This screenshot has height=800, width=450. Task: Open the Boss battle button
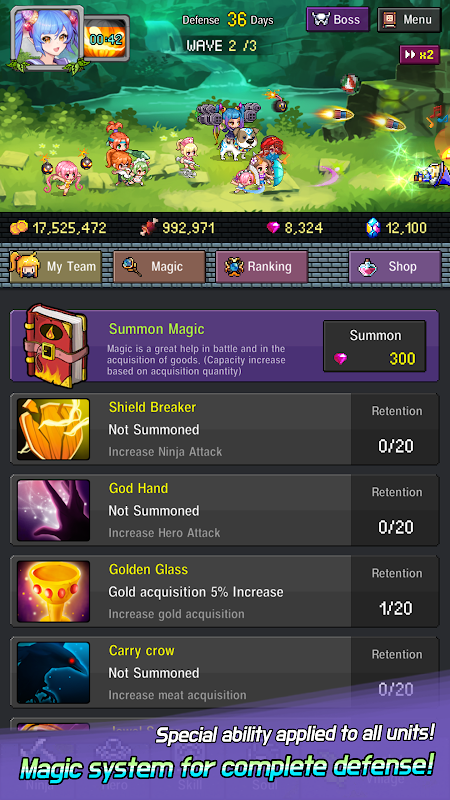pos(337,19)
